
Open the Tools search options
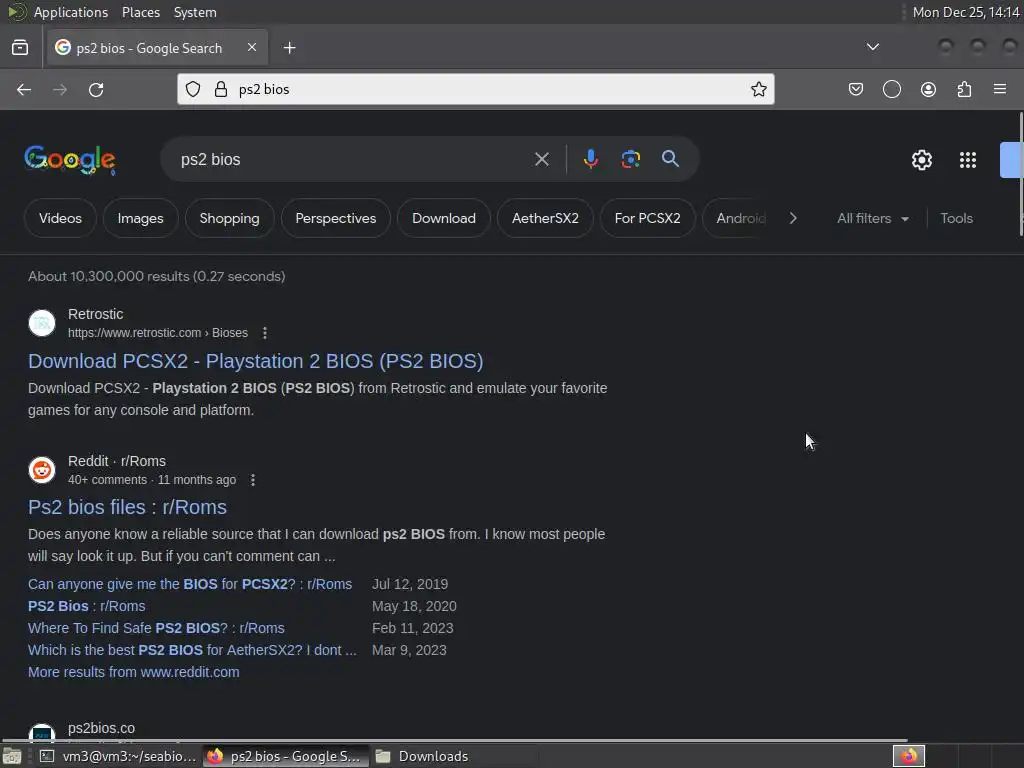pyautogui.click(x=956, y=218)
